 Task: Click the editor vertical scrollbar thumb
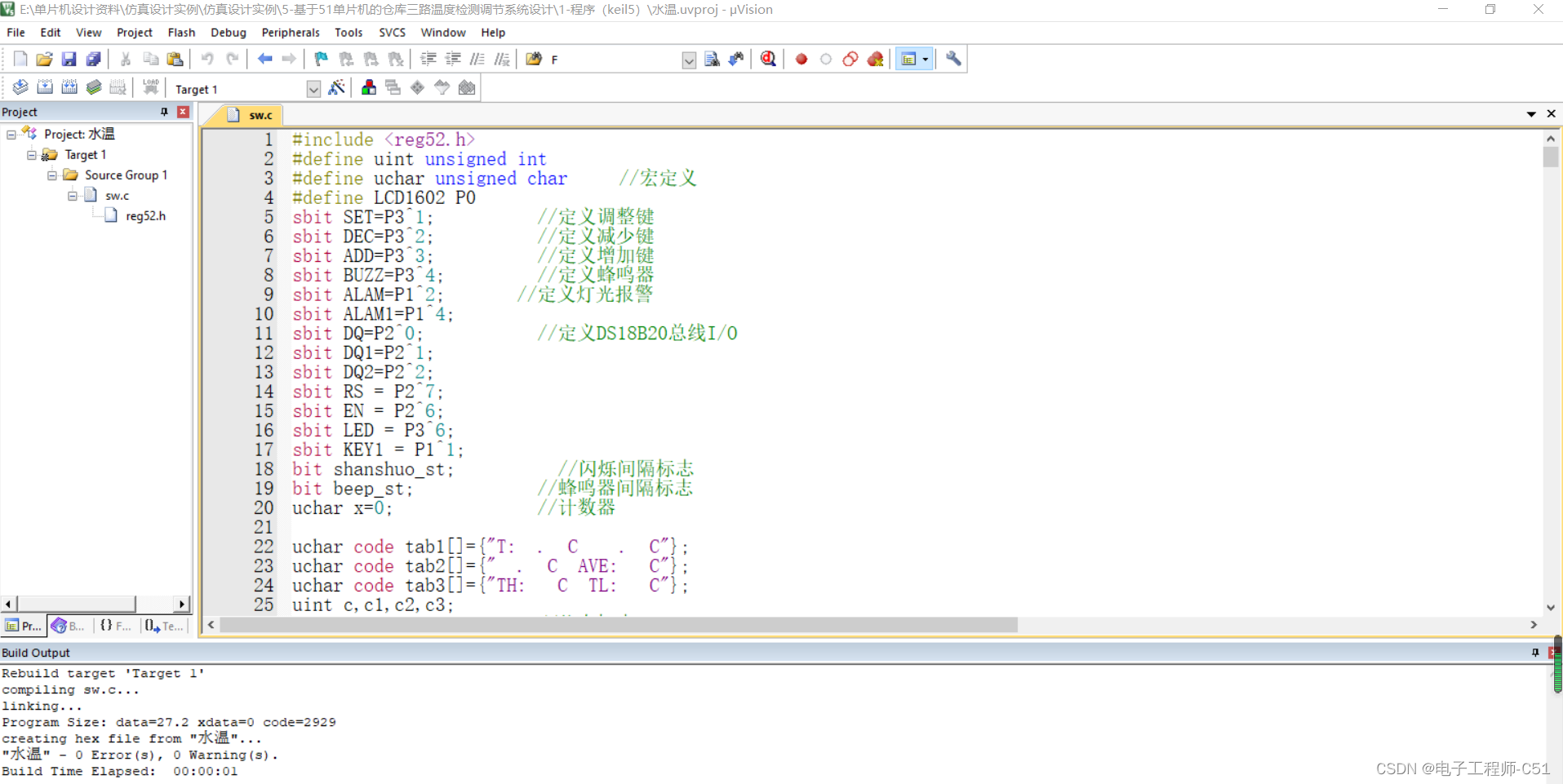click(1551, 157)
